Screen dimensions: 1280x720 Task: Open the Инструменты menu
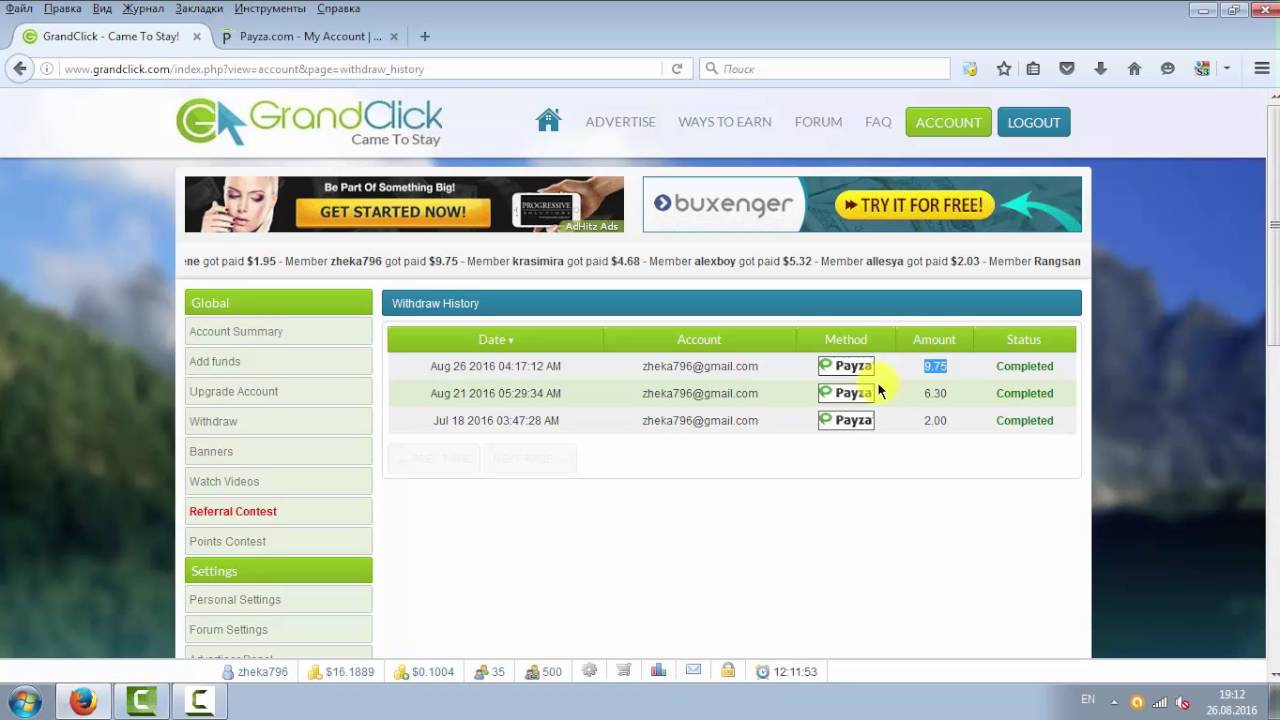(x=270, y=8)
